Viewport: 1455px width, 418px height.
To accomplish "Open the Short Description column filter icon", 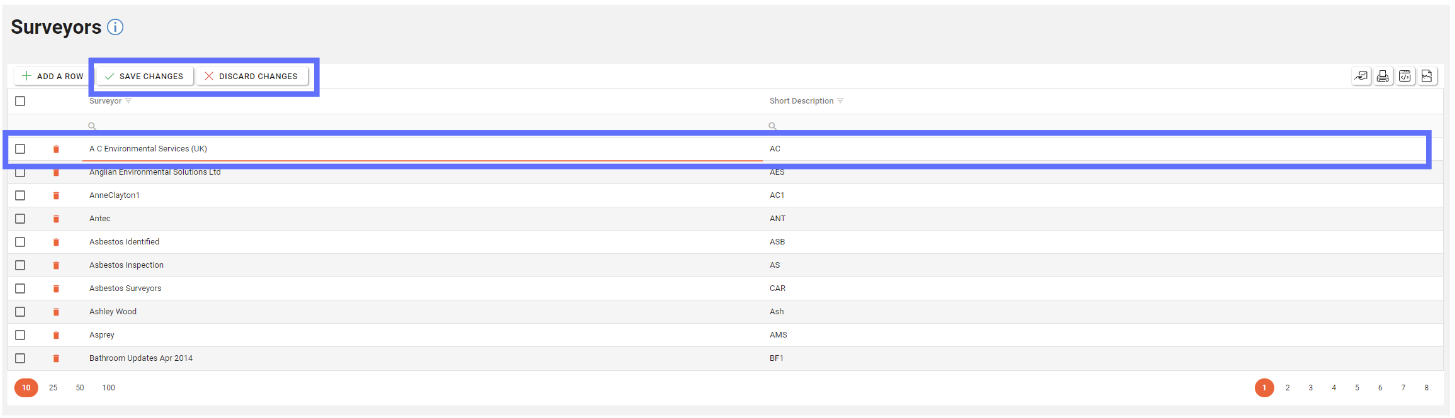I will (840, 101).
